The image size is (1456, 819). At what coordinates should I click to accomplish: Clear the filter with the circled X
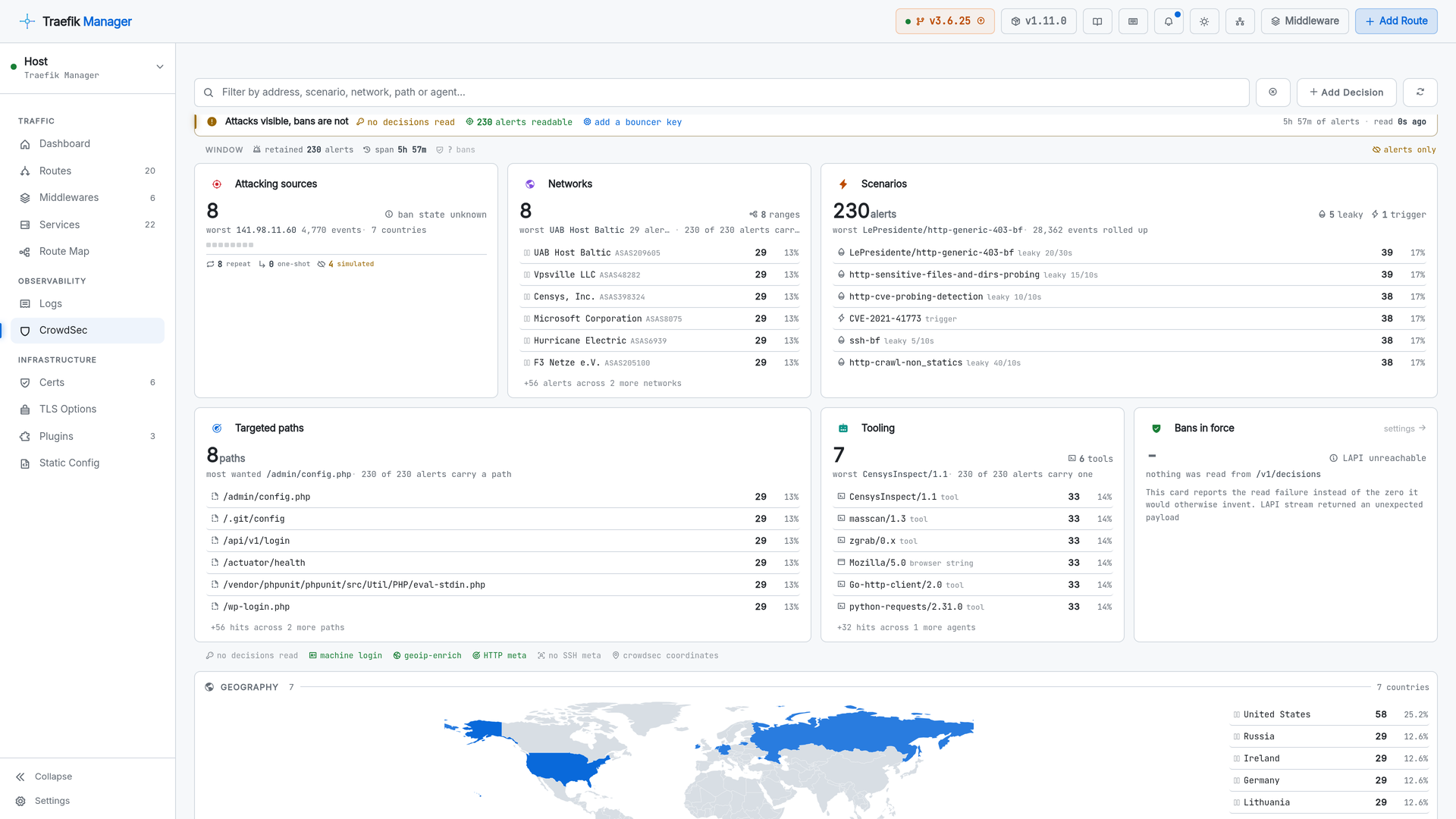1273,93
